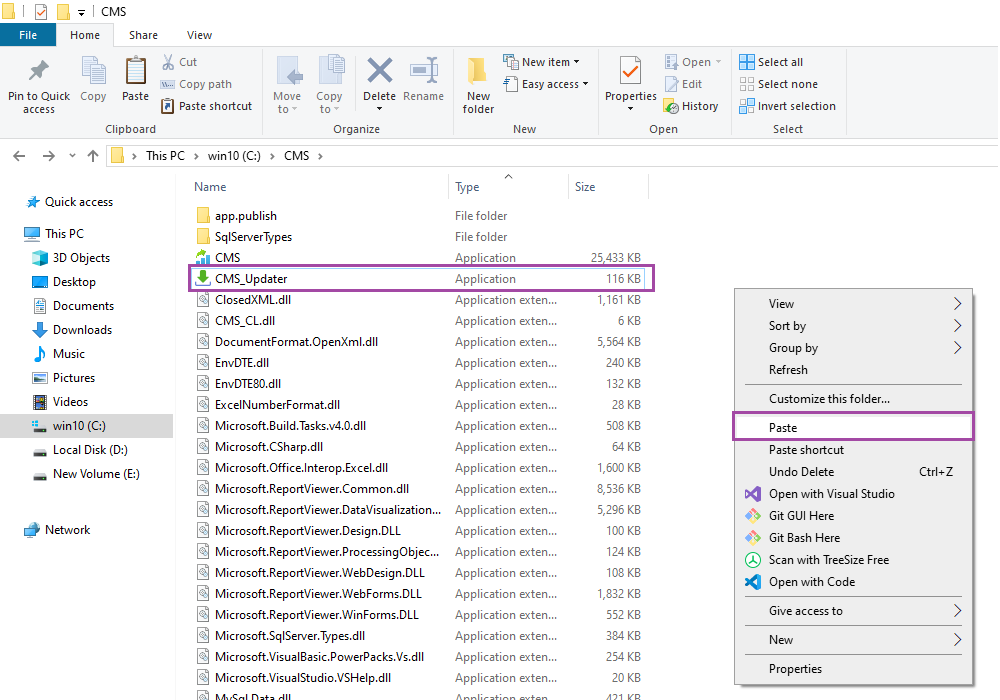Screen dimensions: 1000x700
Task: Expand the Easy access dropdown
Action: tap(546, 84)
